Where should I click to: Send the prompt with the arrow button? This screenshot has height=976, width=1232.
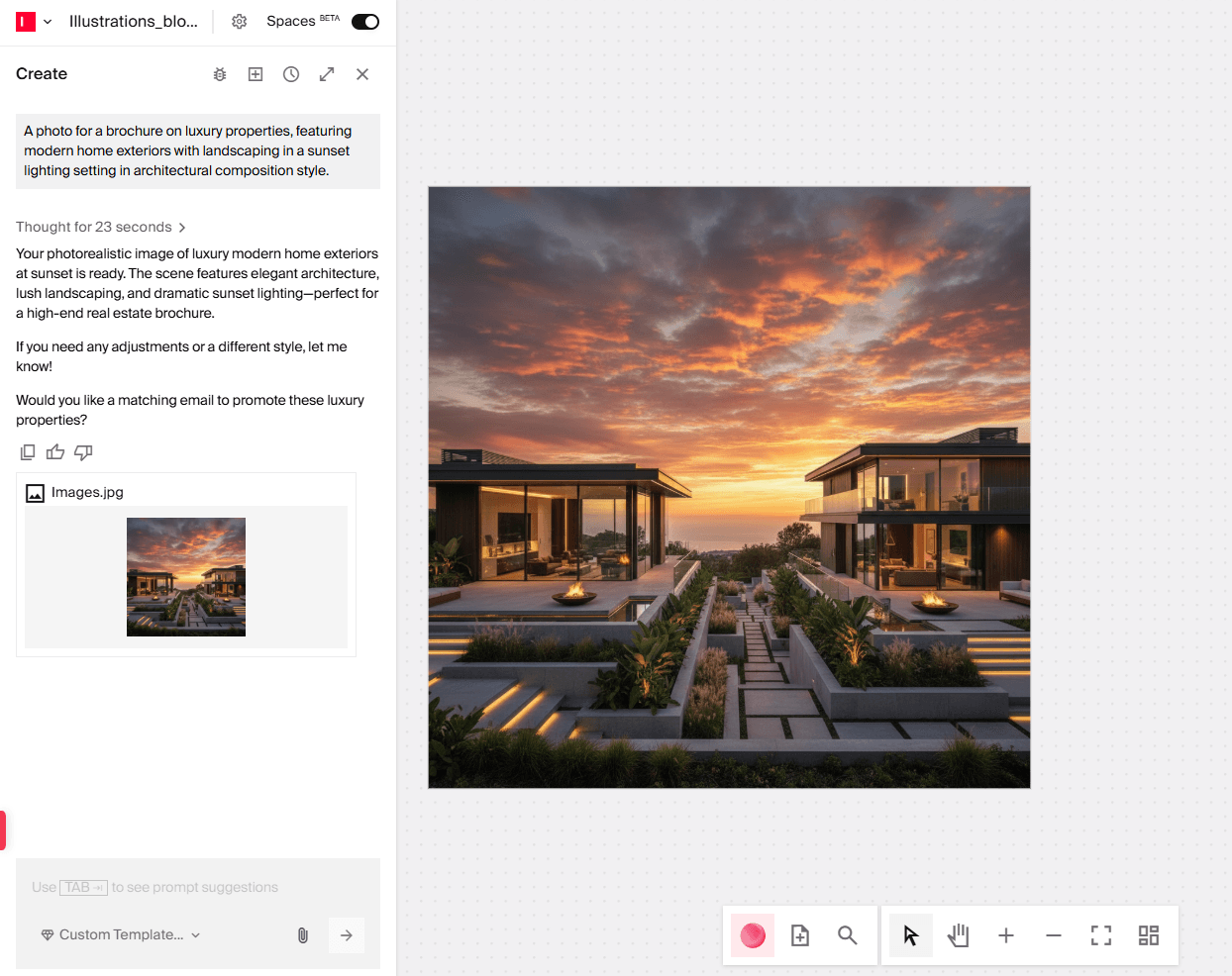pyautogui.click(x=346, y=934)
